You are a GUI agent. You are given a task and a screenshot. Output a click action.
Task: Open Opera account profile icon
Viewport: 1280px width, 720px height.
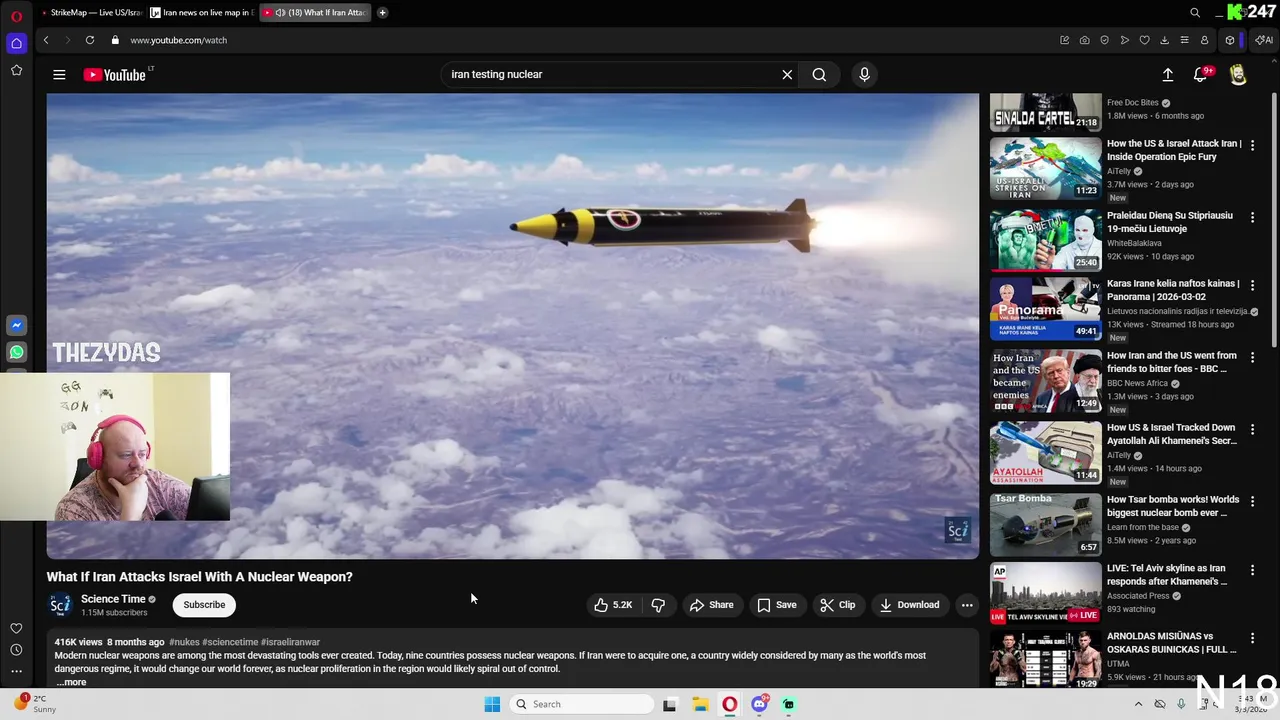click(1205, 40)
